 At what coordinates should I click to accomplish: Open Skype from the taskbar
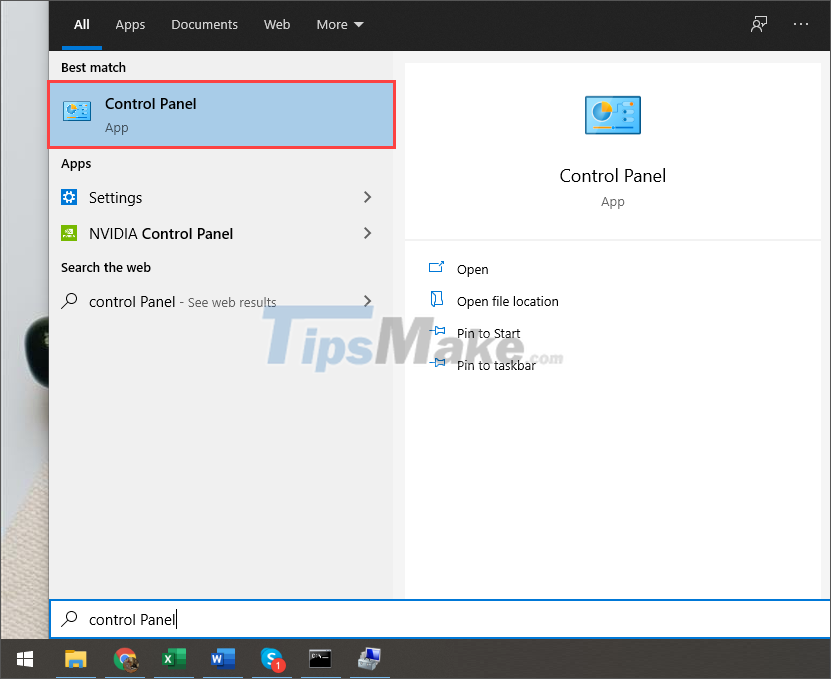(271, 660)
